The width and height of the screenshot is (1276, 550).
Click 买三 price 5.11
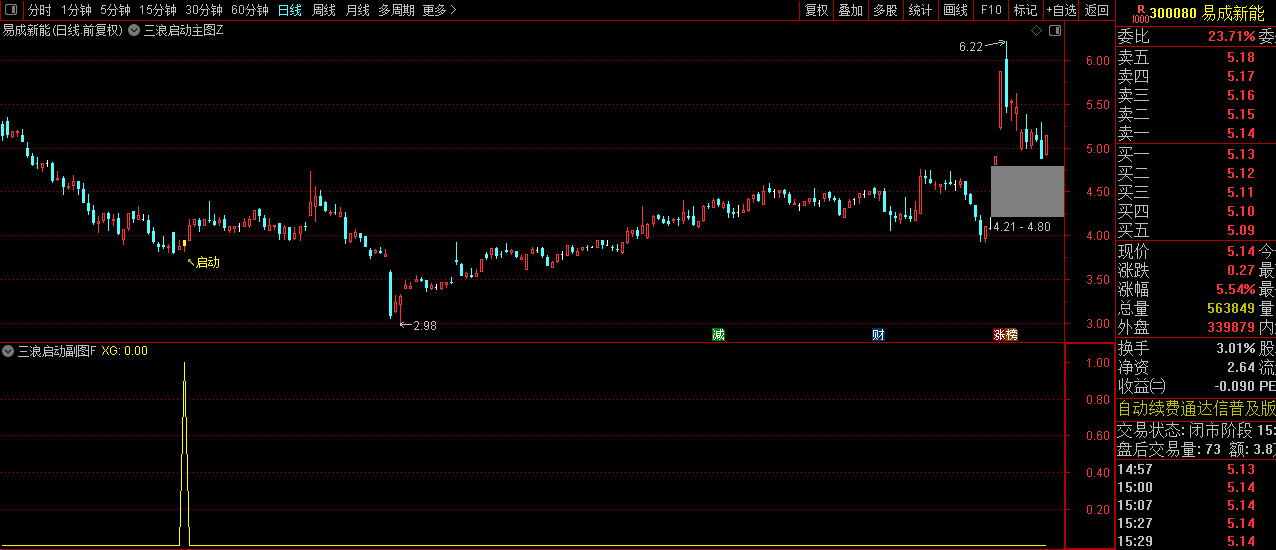pyautogui.click(x=1240, y=193)
